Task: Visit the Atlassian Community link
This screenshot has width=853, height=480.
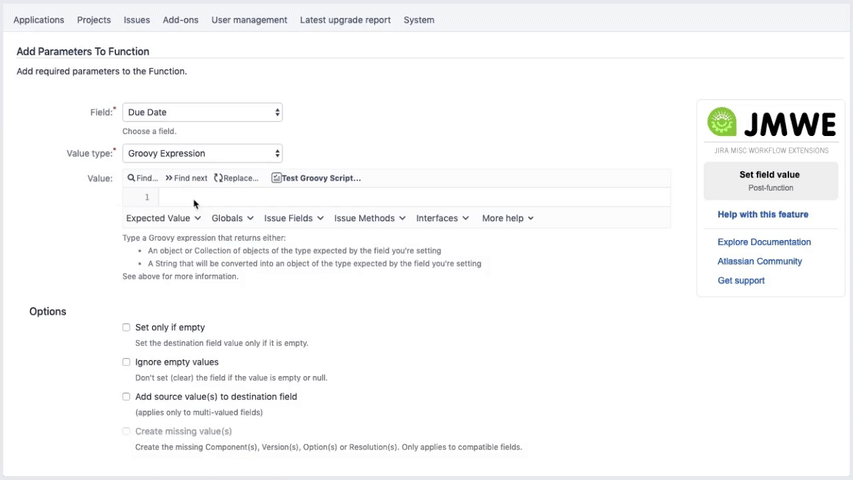Action: (759, 261)
